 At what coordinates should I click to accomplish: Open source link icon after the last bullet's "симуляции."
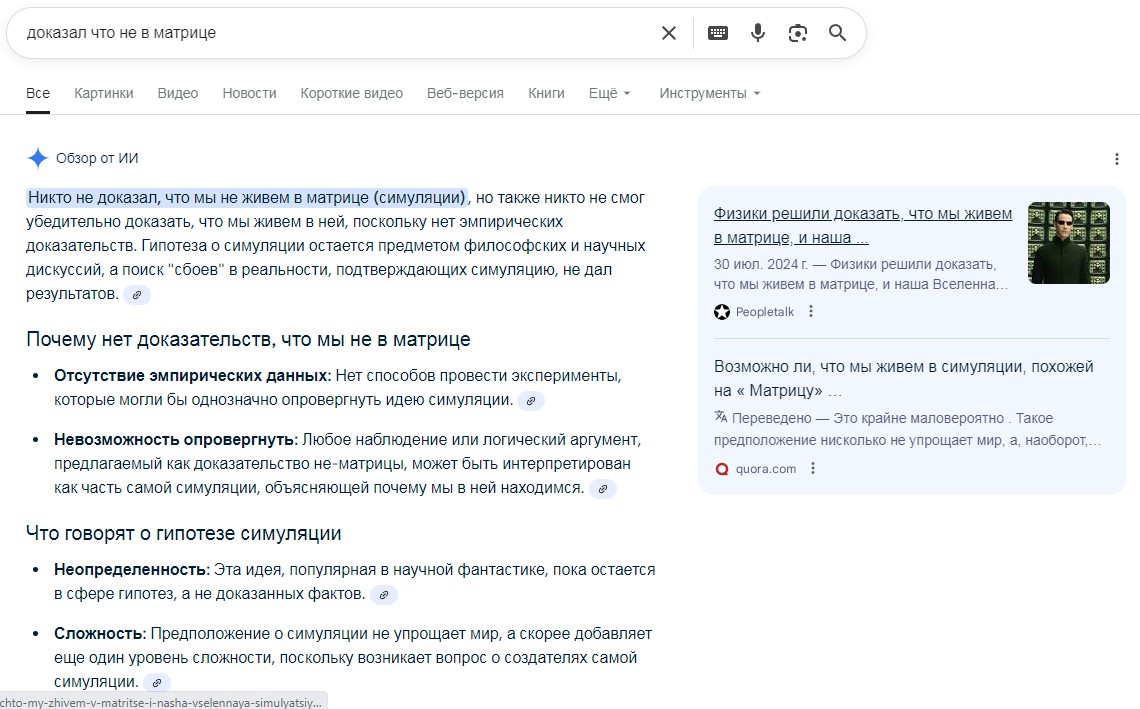156,683
